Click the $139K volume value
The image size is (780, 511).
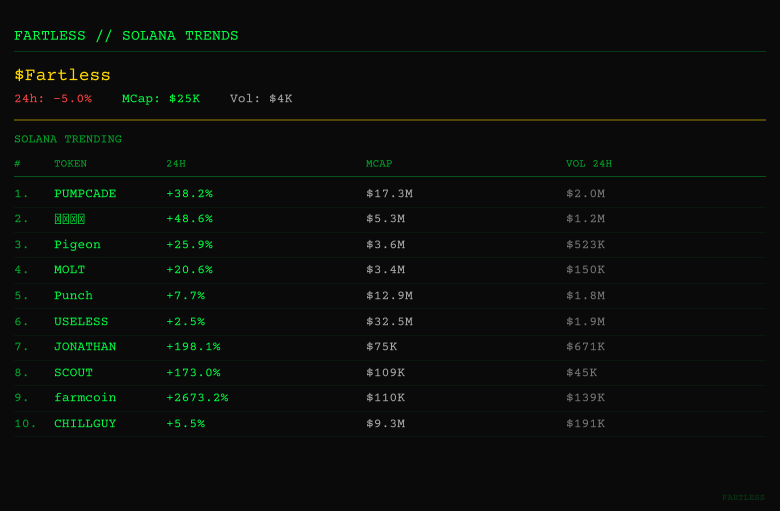(x=585, y=398)
